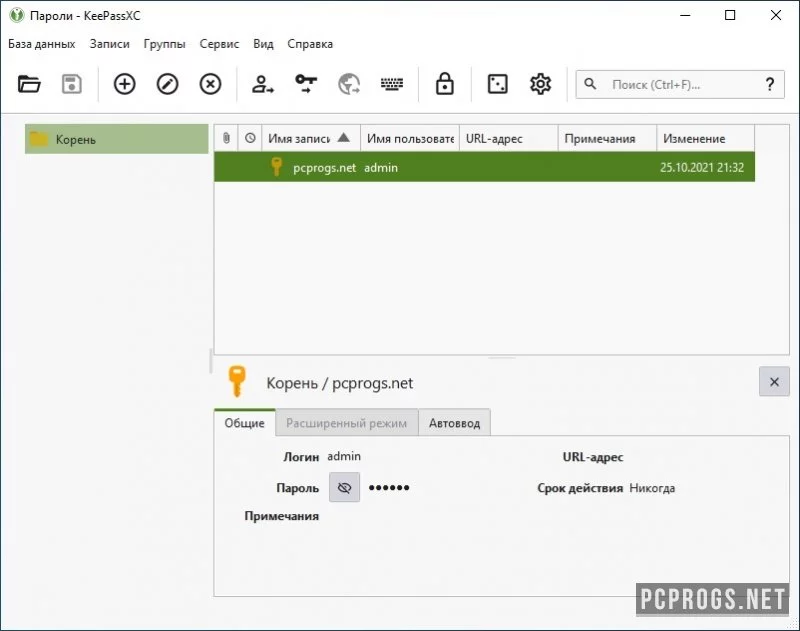Edit the selected entry with pencil icon

[167, 84]
